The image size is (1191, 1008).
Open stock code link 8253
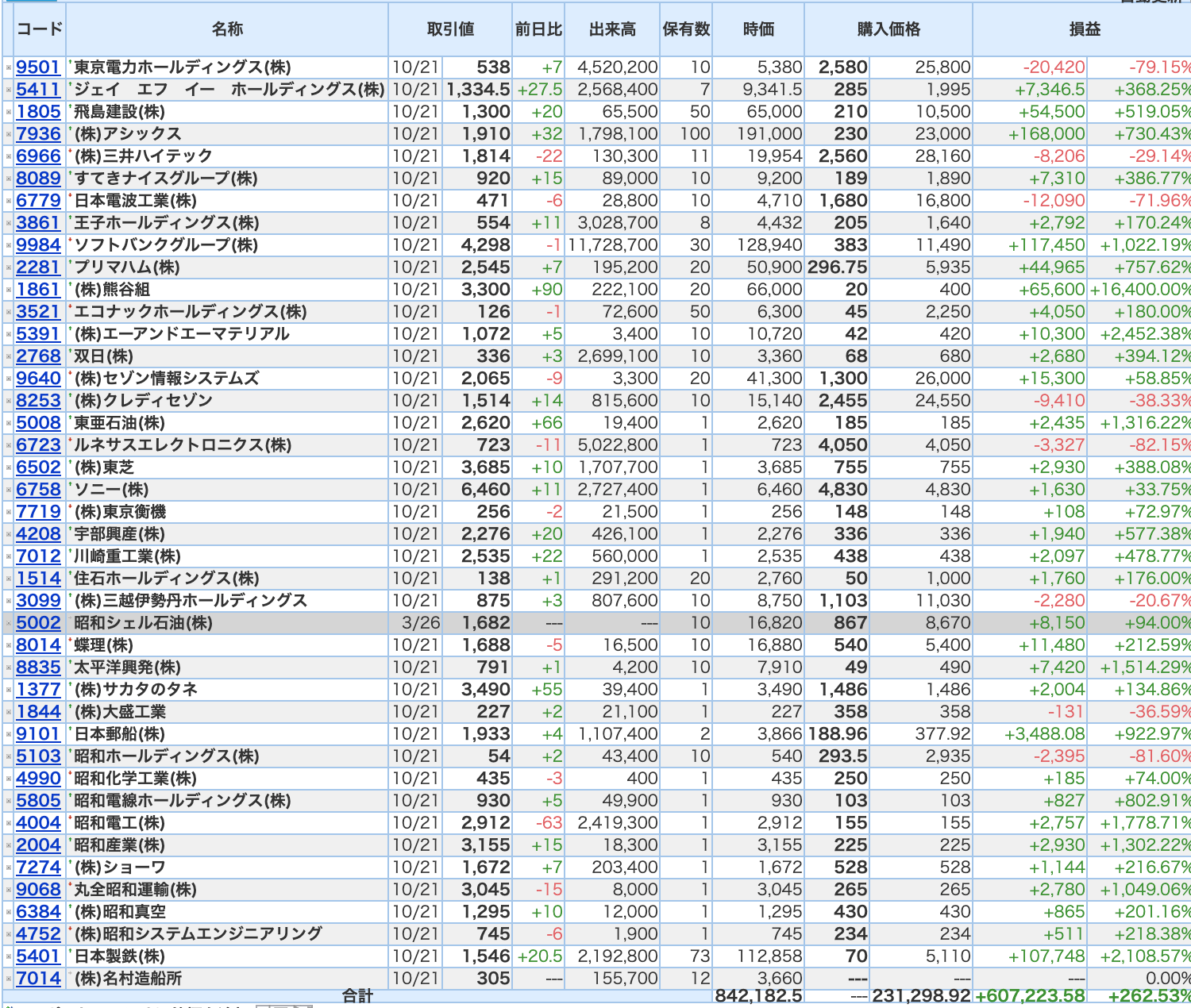[x=38, y=401]
